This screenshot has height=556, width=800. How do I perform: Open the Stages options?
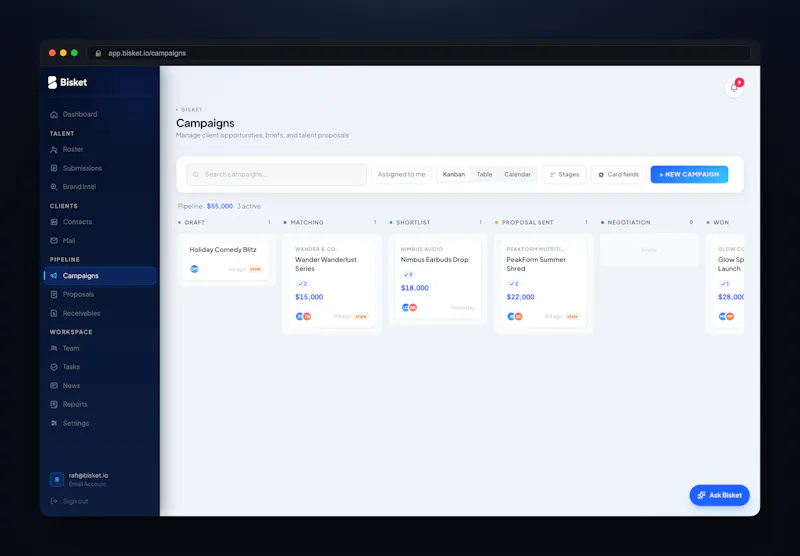coord(564,174)
